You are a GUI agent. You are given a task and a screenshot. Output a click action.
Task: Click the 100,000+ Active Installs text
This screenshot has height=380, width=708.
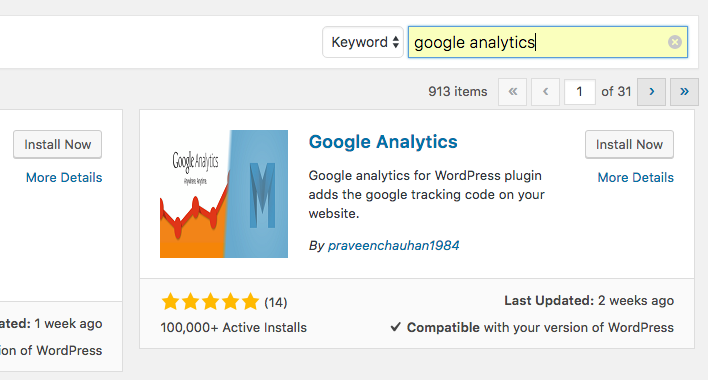tap(233, 328)
